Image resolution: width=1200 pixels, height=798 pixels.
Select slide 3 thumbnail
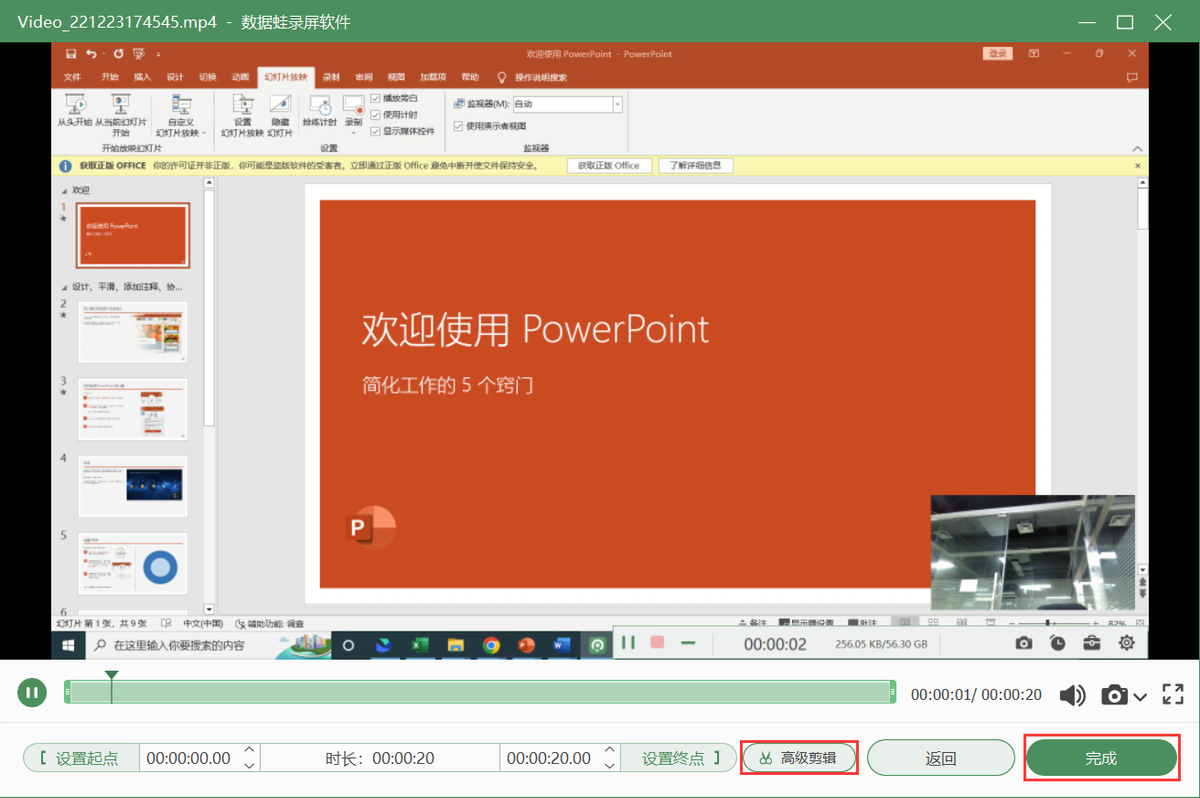point(132,409)
